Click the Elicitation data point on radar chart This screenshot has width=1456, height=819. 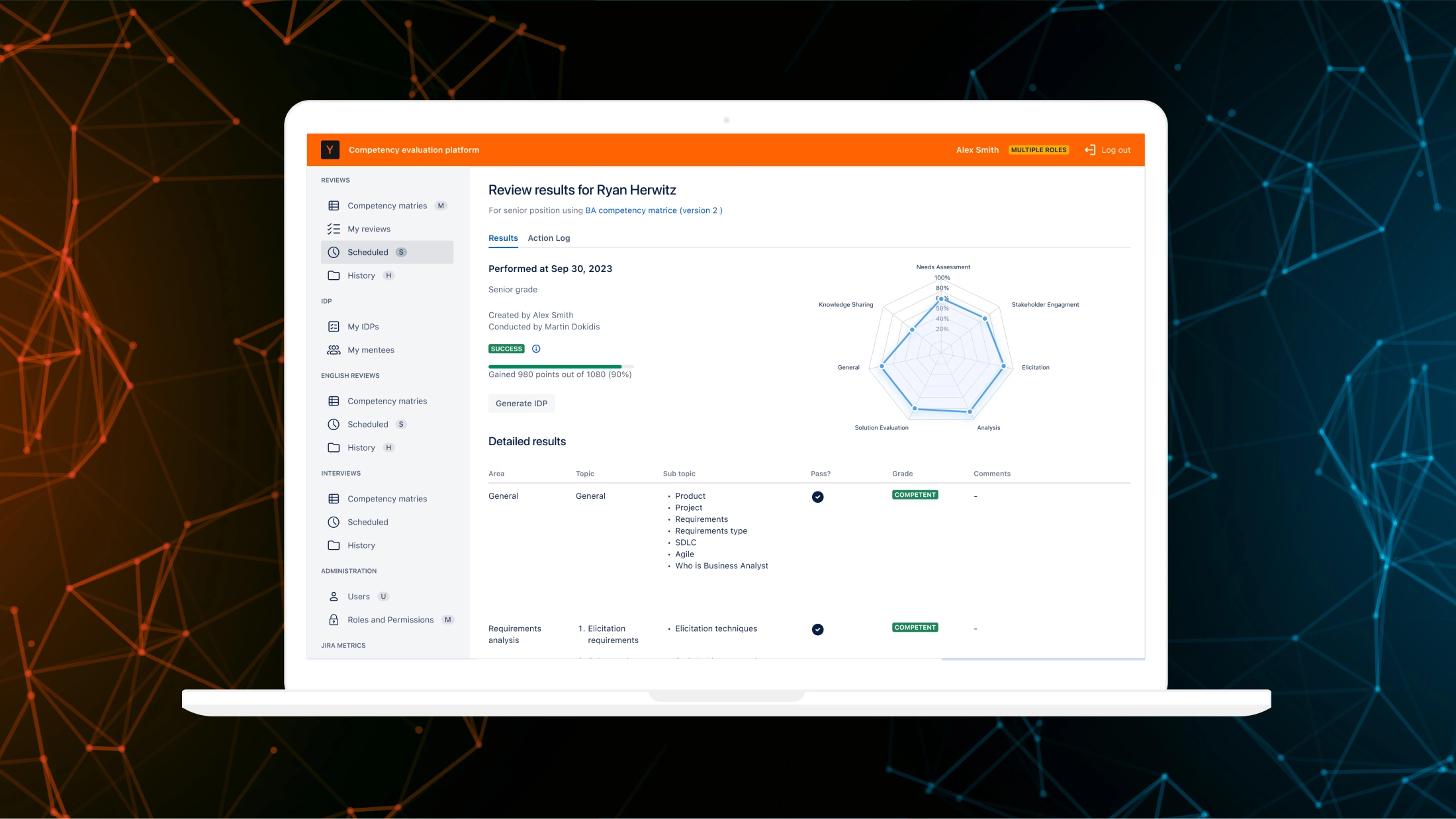(1003, 366)
